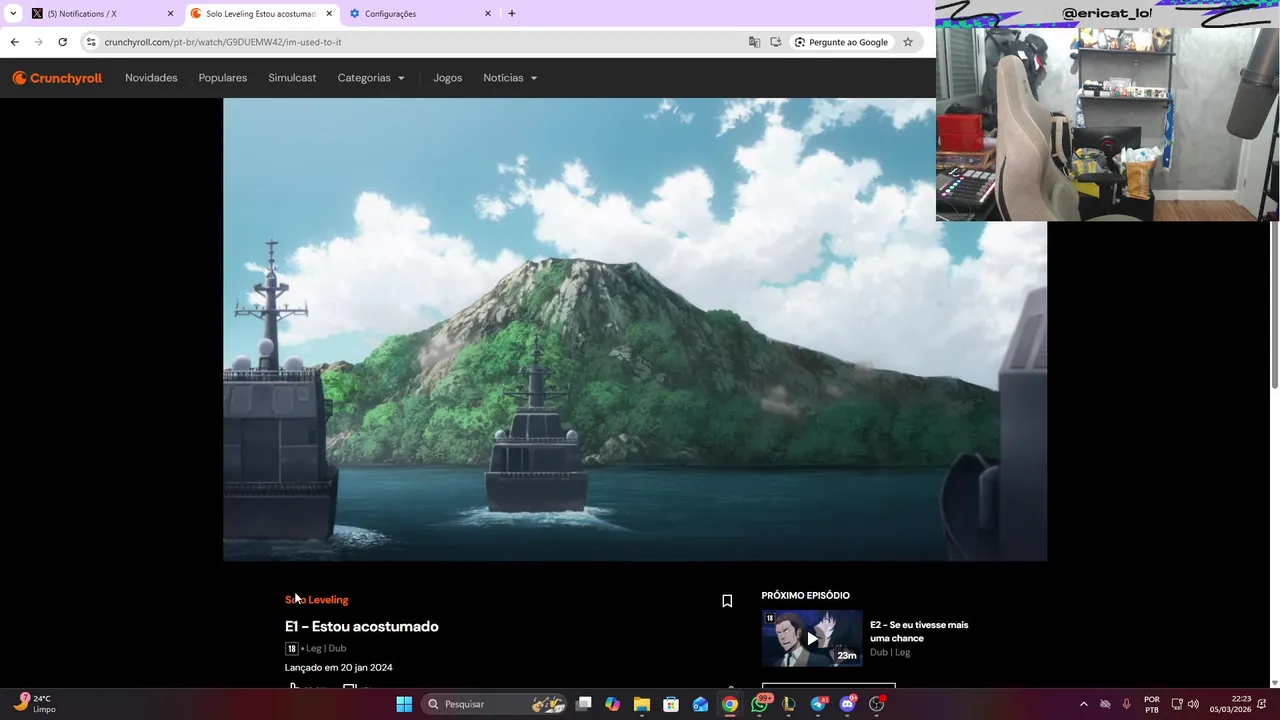This screenshot has height=720, width=1280.
Task: Open Telegram from taskbar
Action: [818, 704]
